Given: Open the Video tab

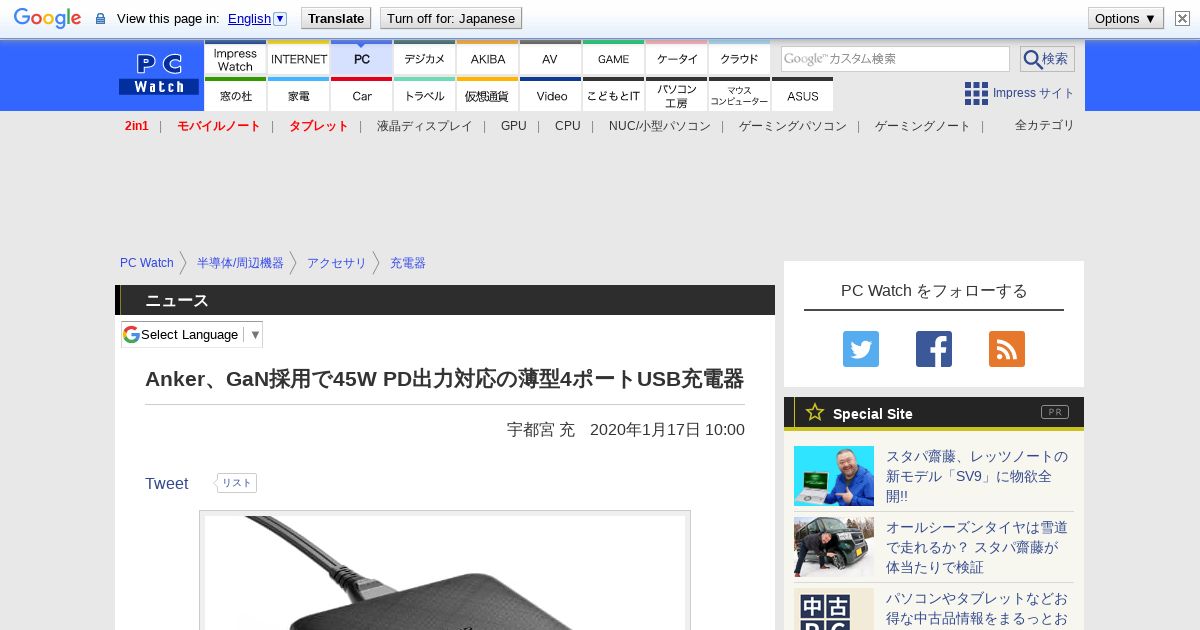Looking at the screenshot, I should [551, 95].
